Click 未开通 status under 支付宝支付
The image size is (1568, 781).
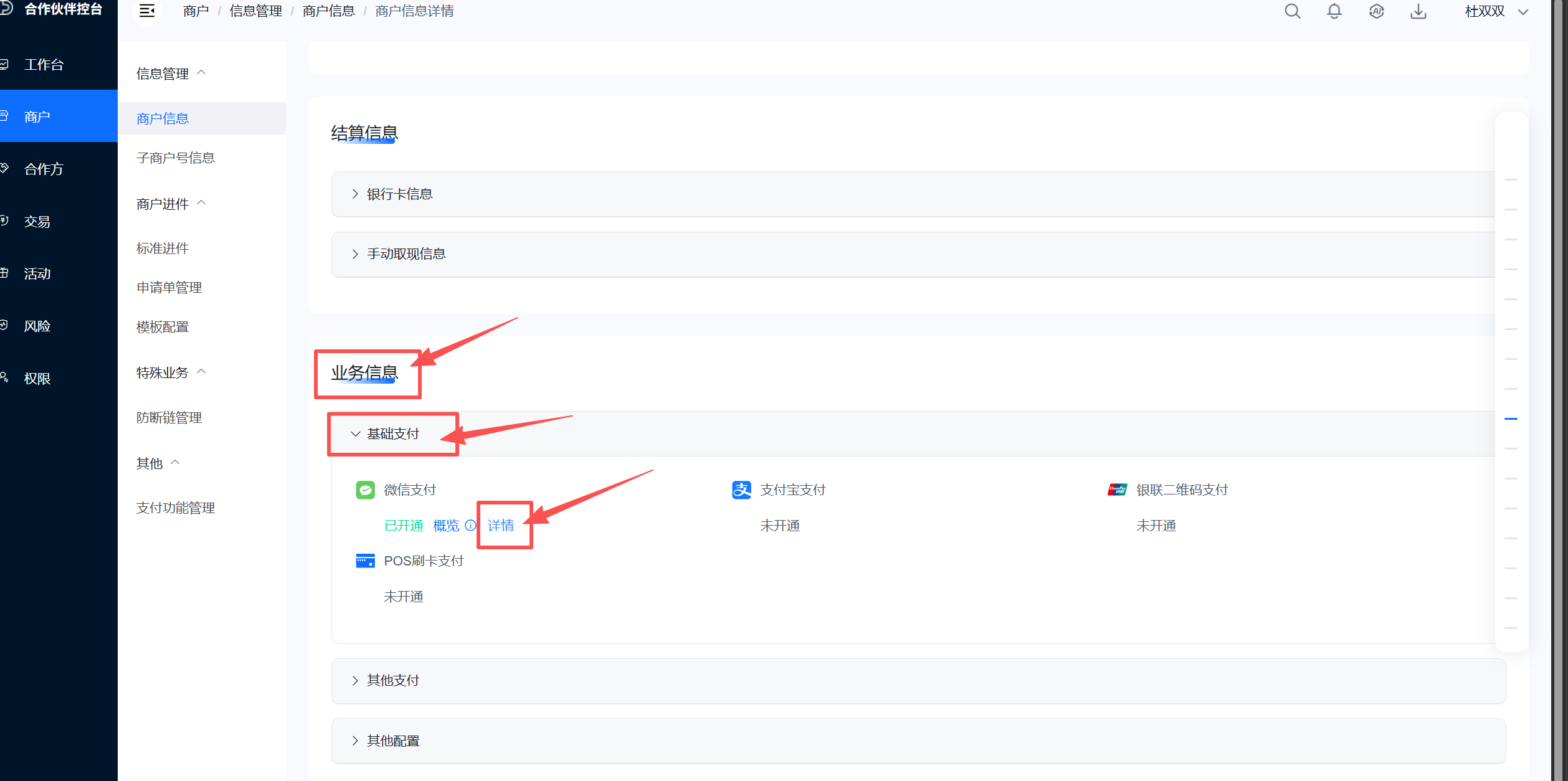780,526
